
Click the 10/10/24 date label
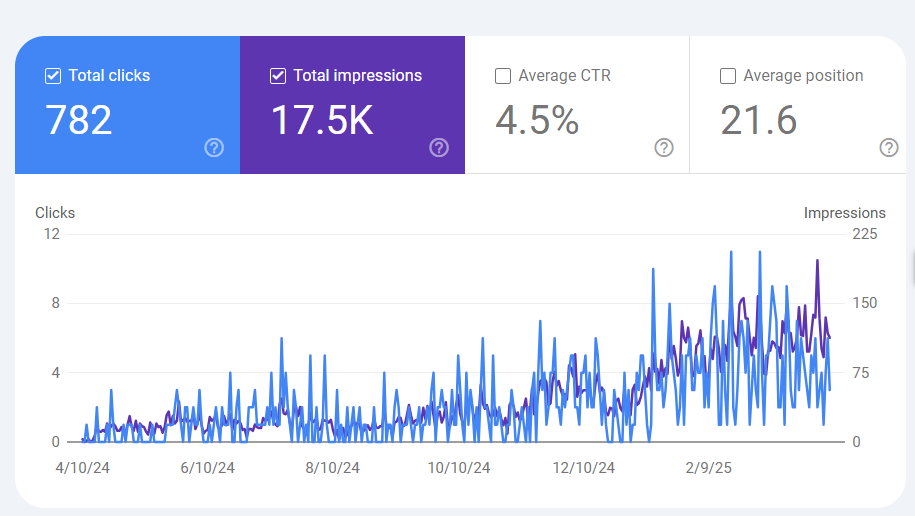[x=459, y=467]
